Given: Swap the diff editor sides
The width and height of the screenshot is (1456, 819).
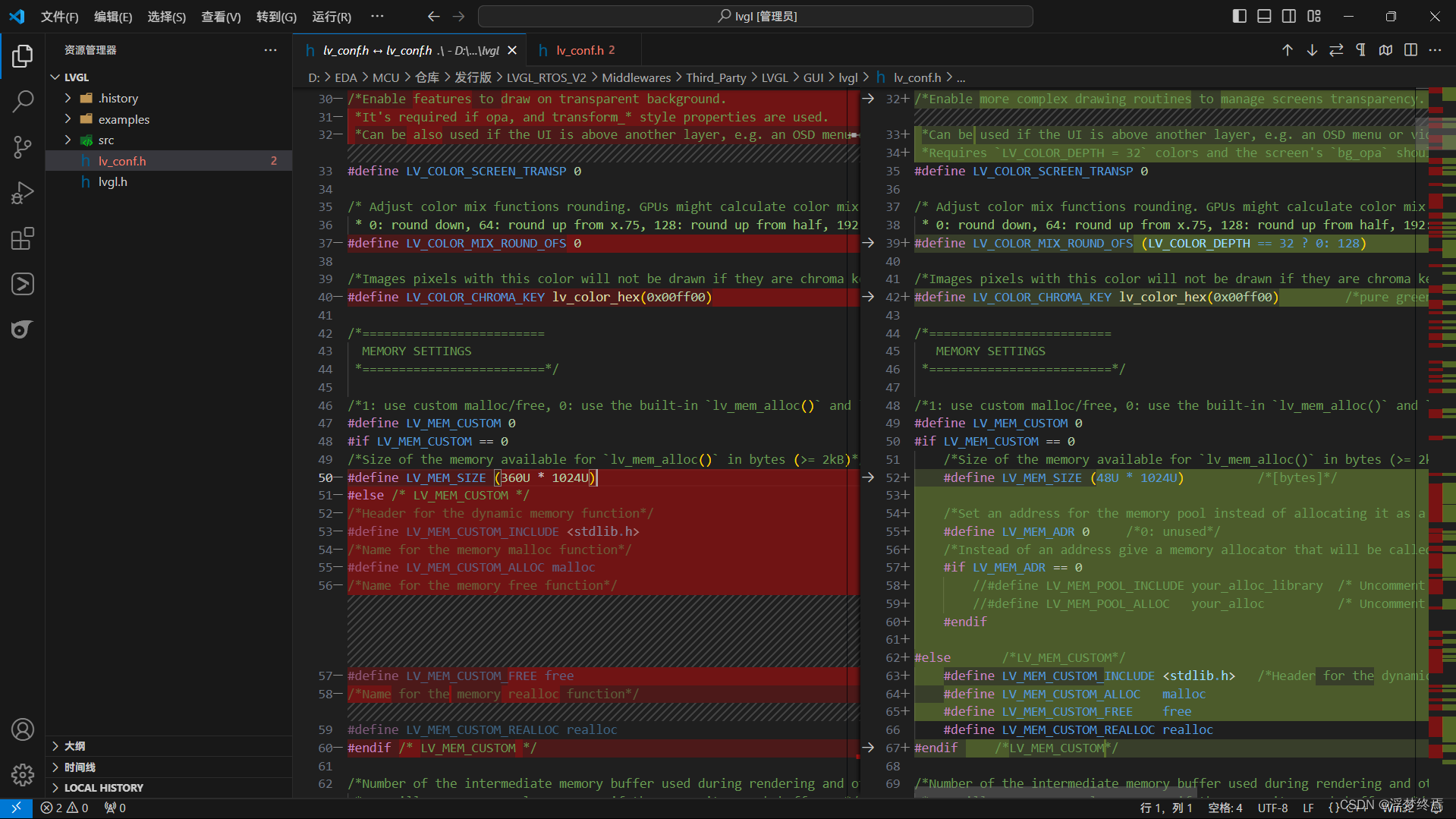Looking at the screenshot, I should (x=1335, y=49).
